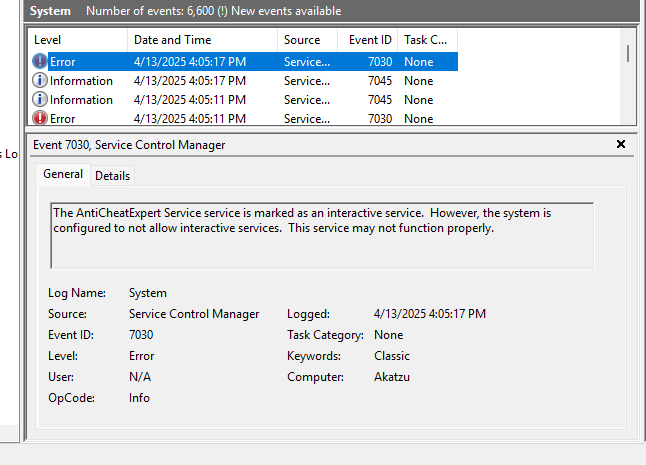Select the General tab

click(x=63, y=174)
